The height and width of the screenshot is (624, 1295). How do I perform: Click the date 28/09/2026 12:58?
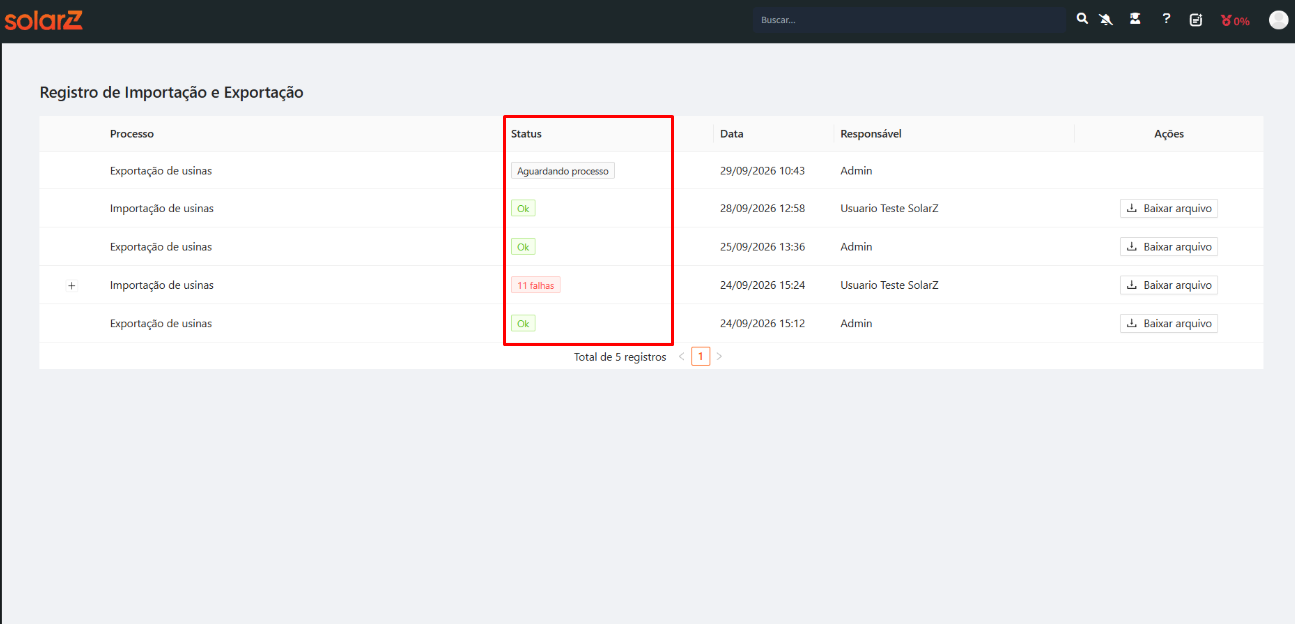(762, 209)
